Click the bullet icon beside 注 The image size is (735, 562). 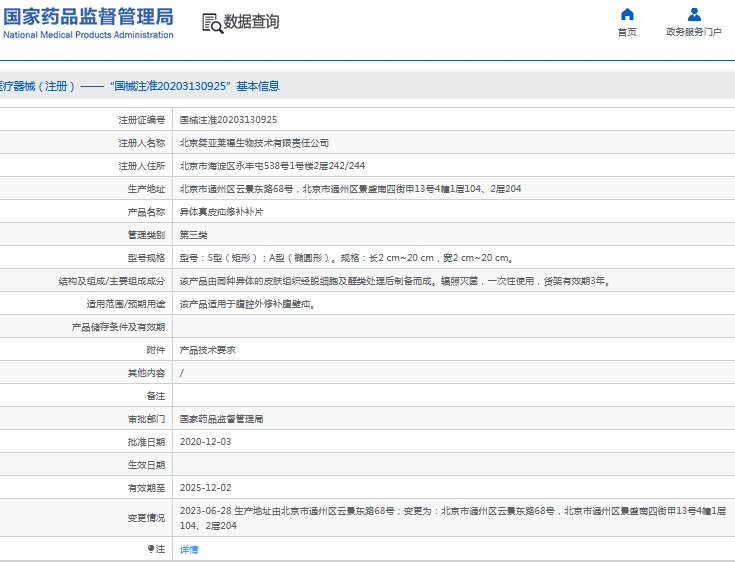tap(150, 548)
